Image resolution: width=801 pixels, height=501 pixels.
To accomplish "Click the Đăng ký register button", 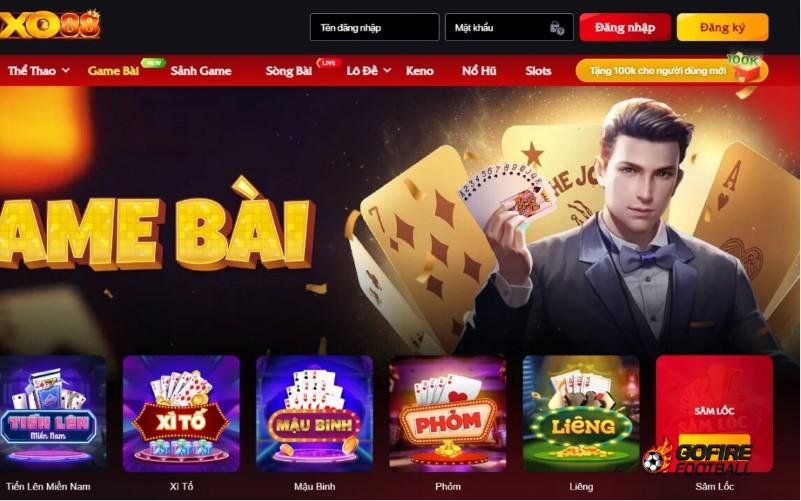I will point(722,27).
